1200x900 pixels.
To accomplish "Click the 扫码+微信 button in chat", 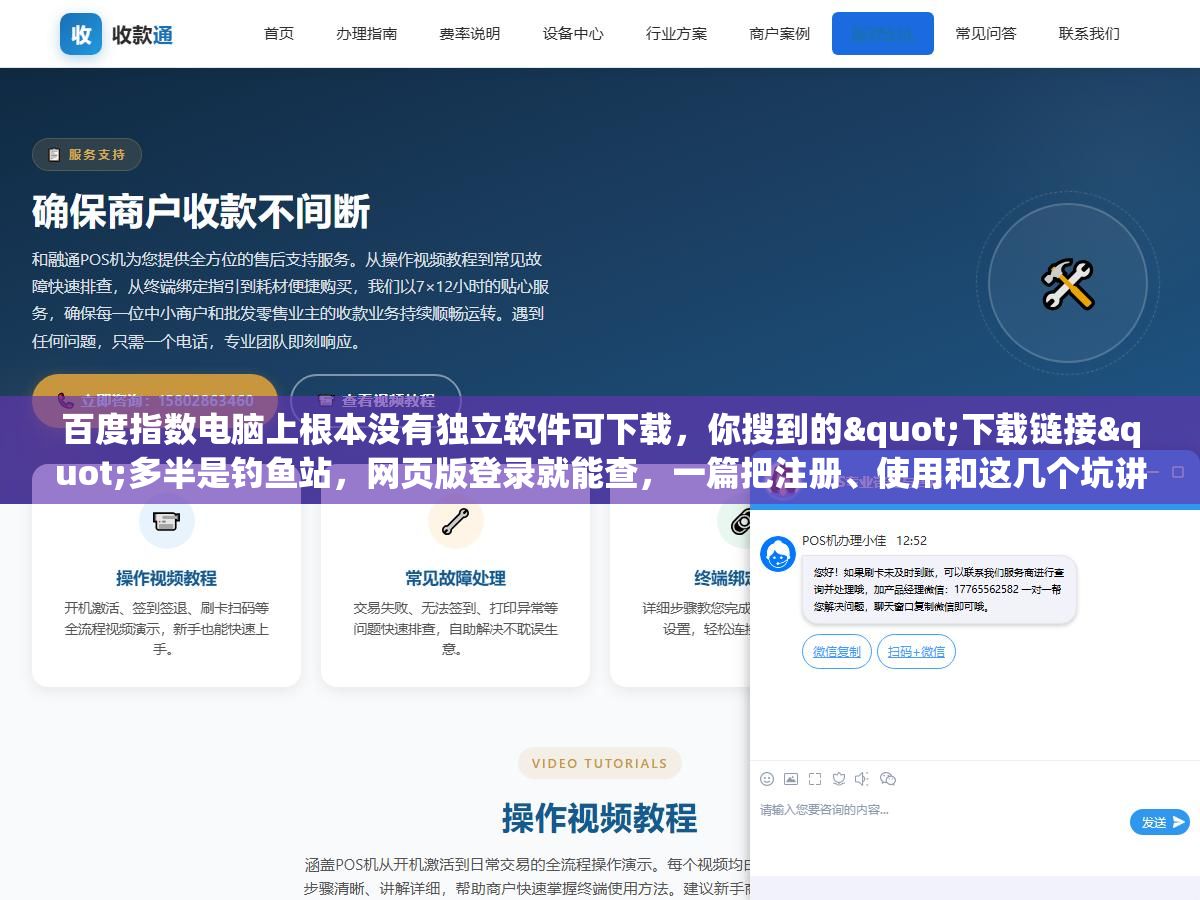I will (917, 652).
